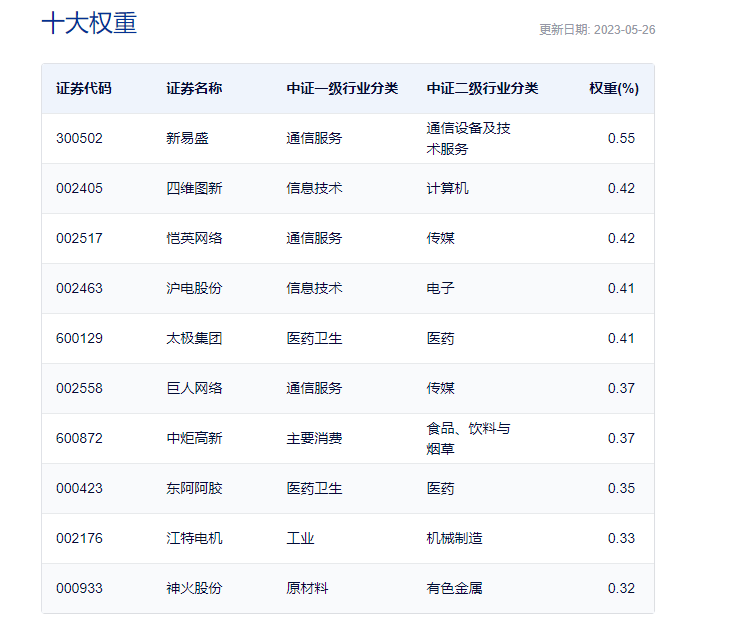Click the 中证一级行业分类 column header

(342, 88)
